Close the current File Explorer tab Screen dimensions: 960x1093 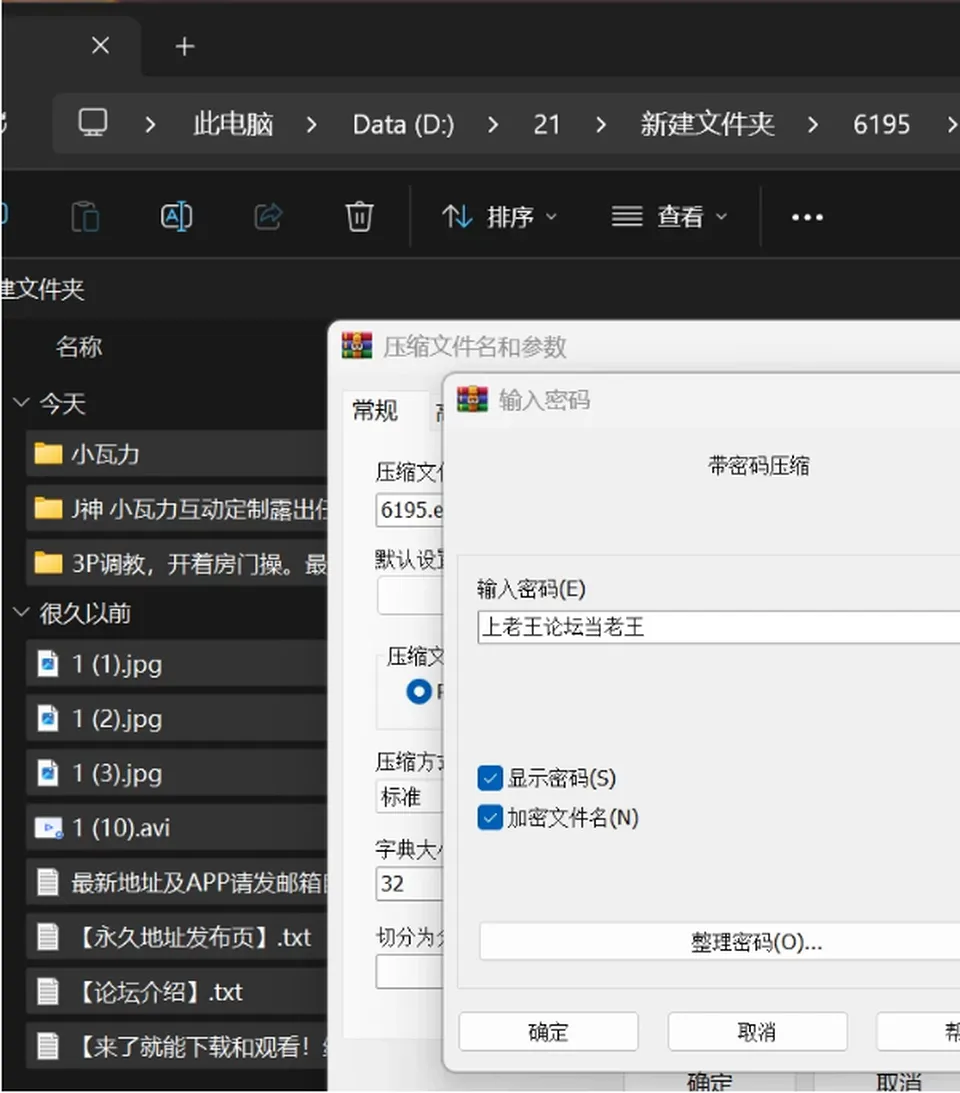pyautogui.click(x=100, y=45)
